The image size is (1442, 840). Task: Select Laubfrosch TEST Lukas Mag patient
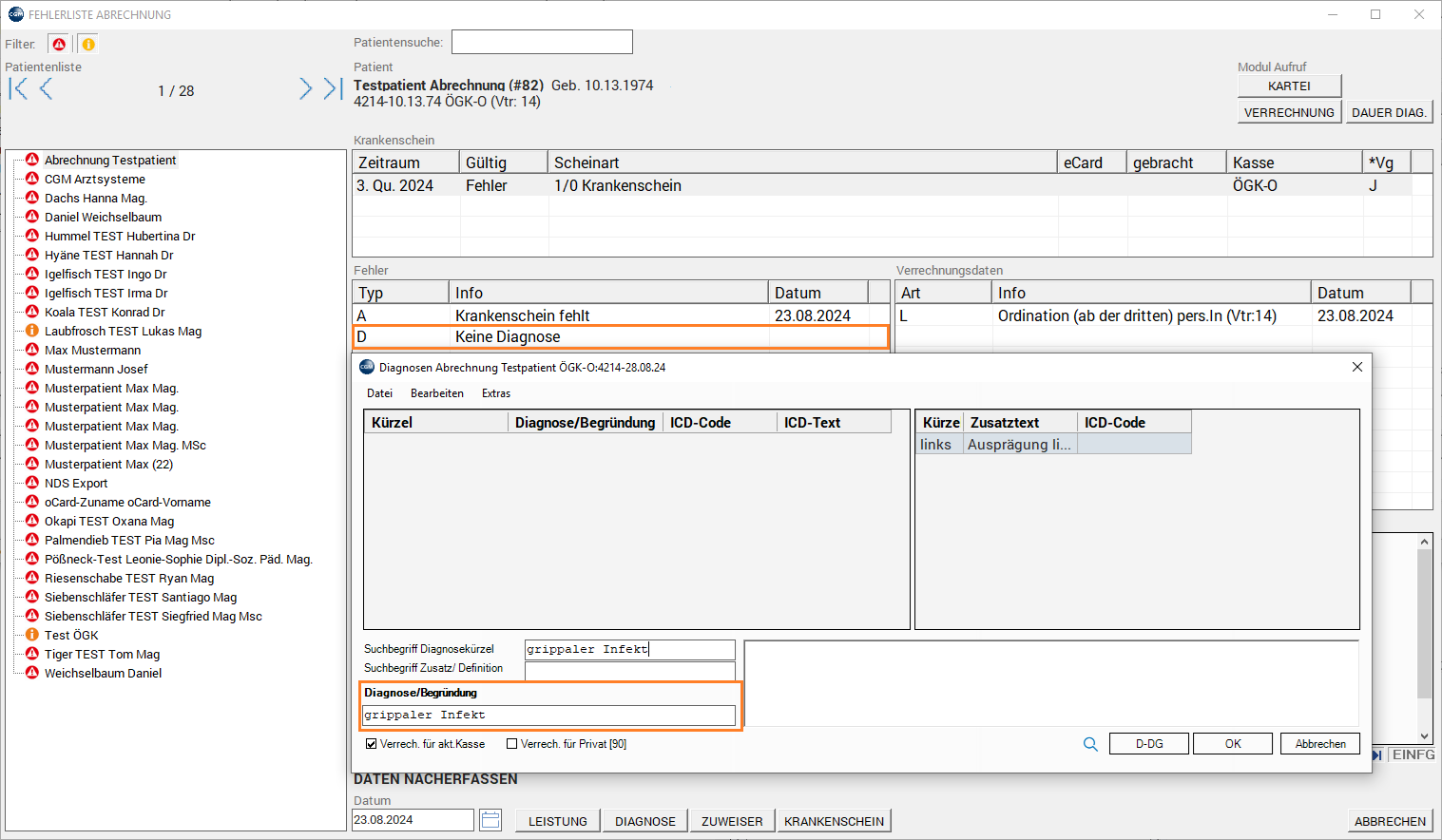(x=123, y=331)
